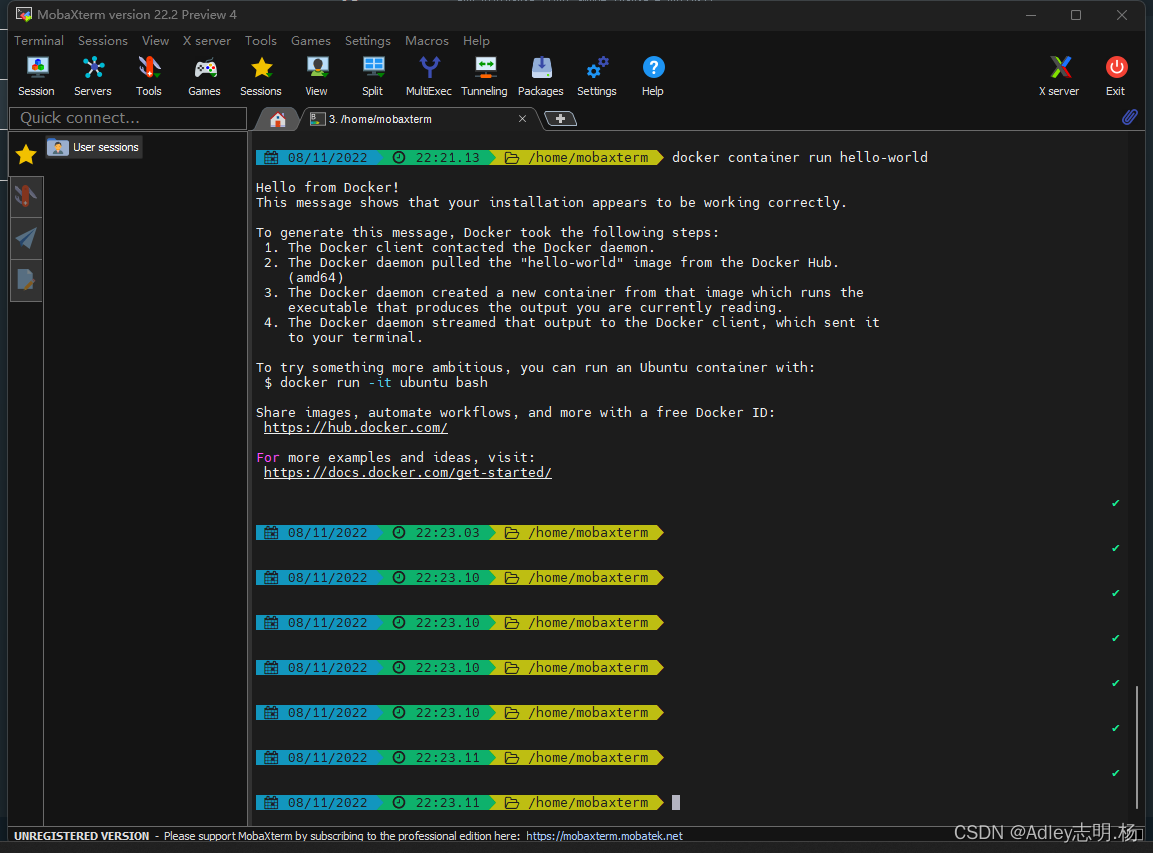The height and width of the screenshot is (853, 1153).
Task: Open the View toolbar icon
Action: click(x=317, y=76)
